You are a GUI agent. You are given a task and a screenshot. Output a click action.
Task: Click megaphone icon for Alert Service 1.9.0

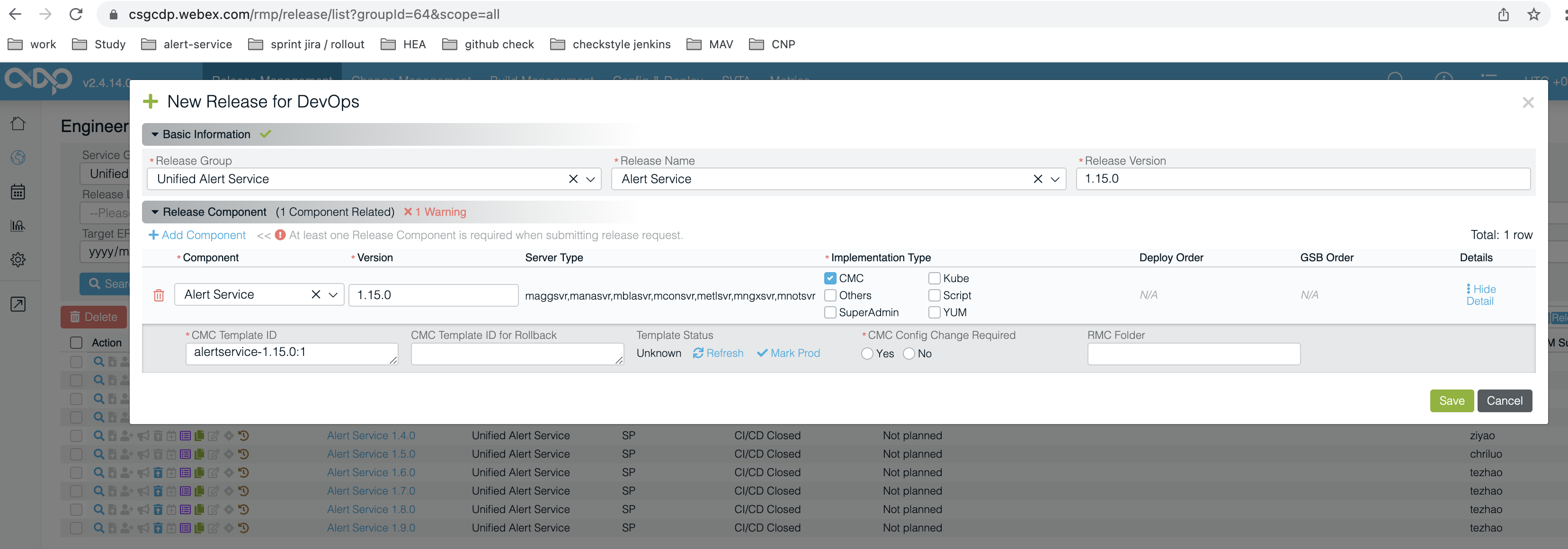click(x=143, y=528)
